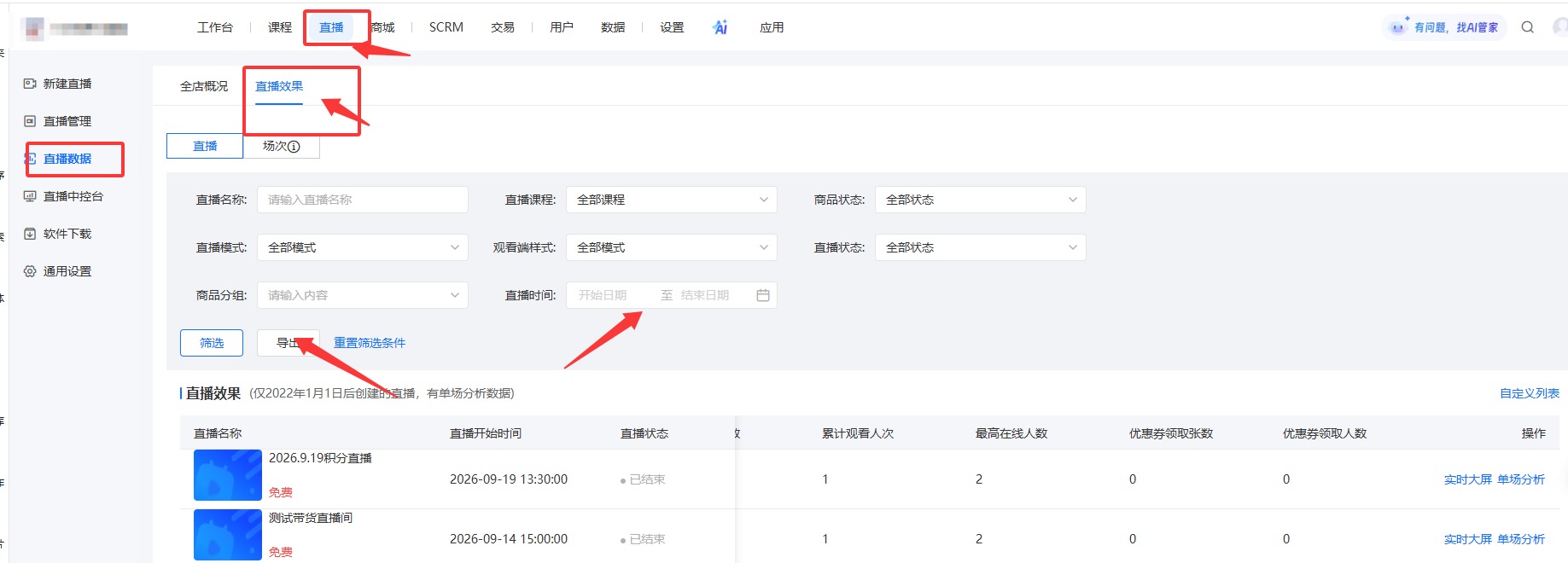The width and height of the screenshot is (1568, 563).
Task: Click the 通用设置 gear icon
Action: coord(30,271)
